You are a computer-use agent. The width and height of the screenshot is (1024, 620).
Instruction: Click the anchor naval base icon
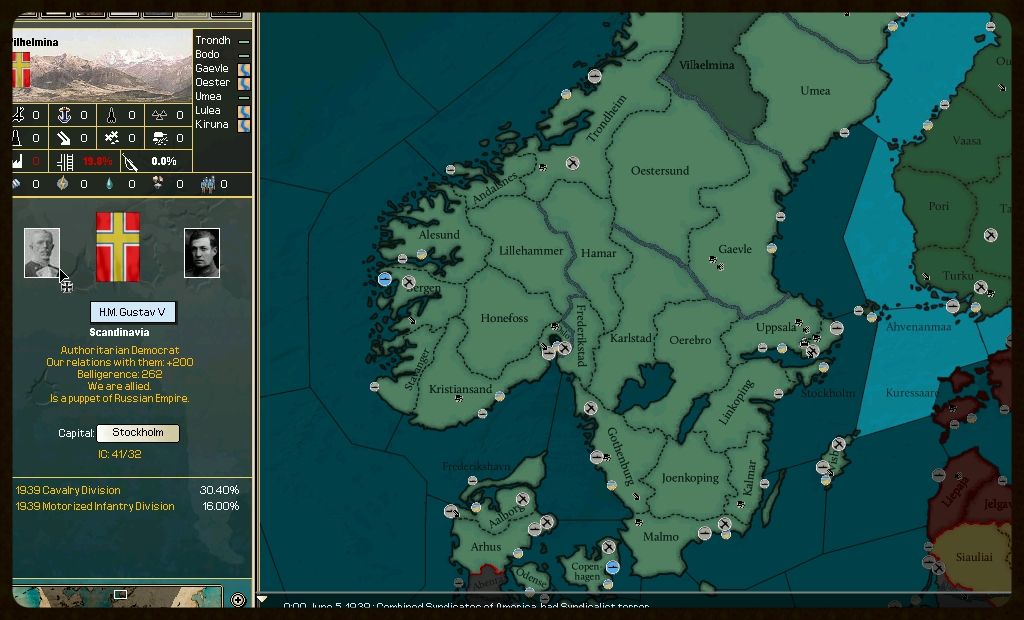click(65, 115)
